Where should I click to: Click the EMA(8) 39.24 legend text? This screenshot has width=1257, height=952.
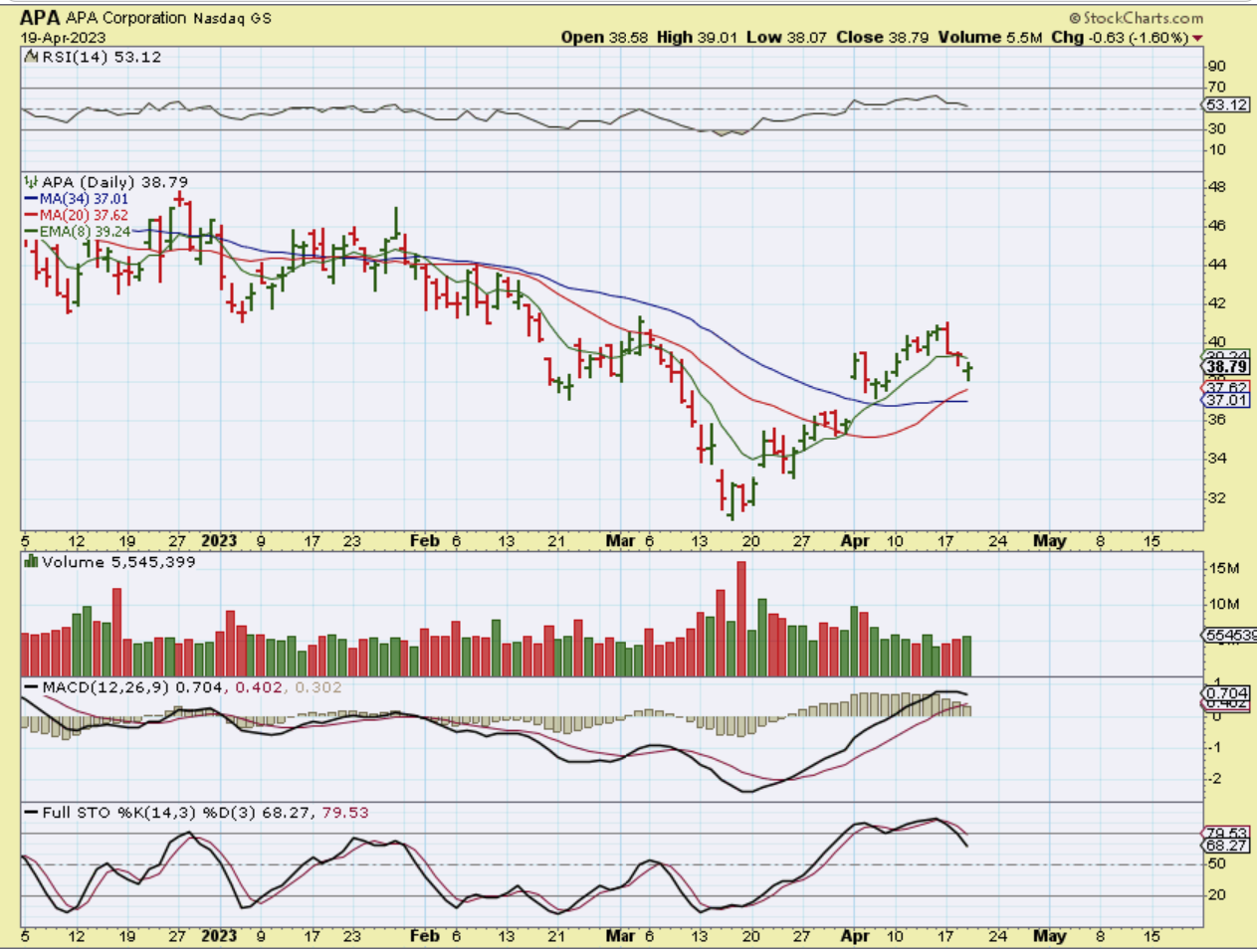(x=85, y=231)
